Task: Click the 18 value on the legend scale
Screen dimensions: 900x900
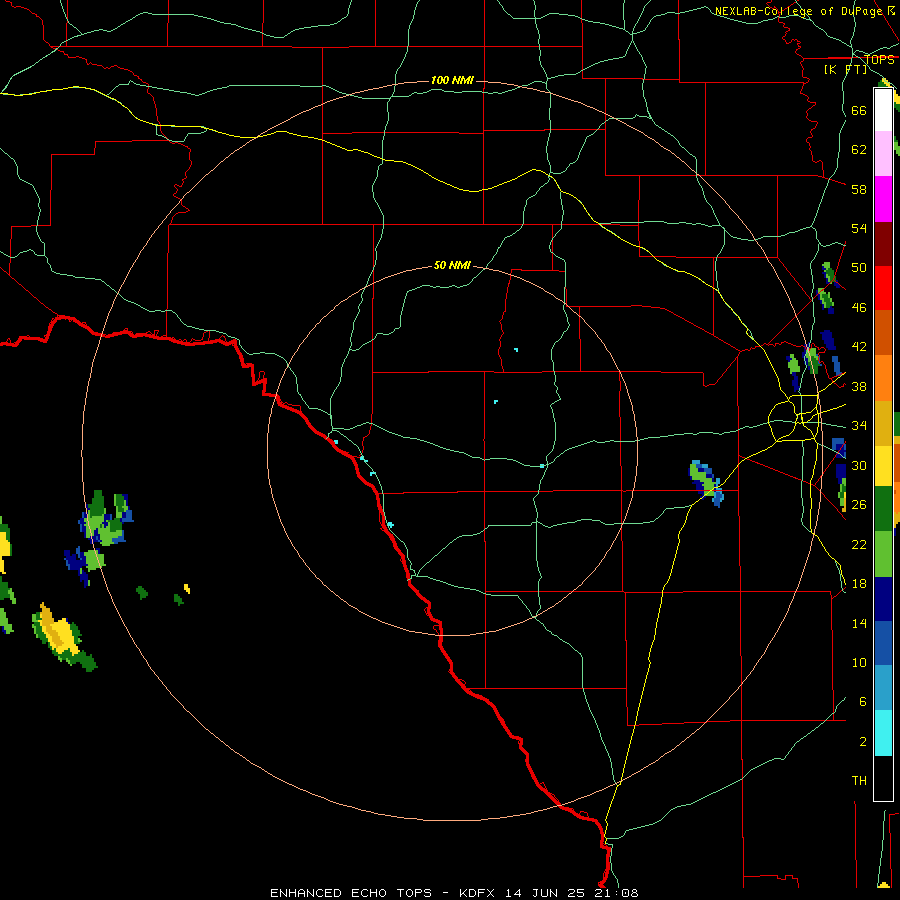Action: point(859,584)
